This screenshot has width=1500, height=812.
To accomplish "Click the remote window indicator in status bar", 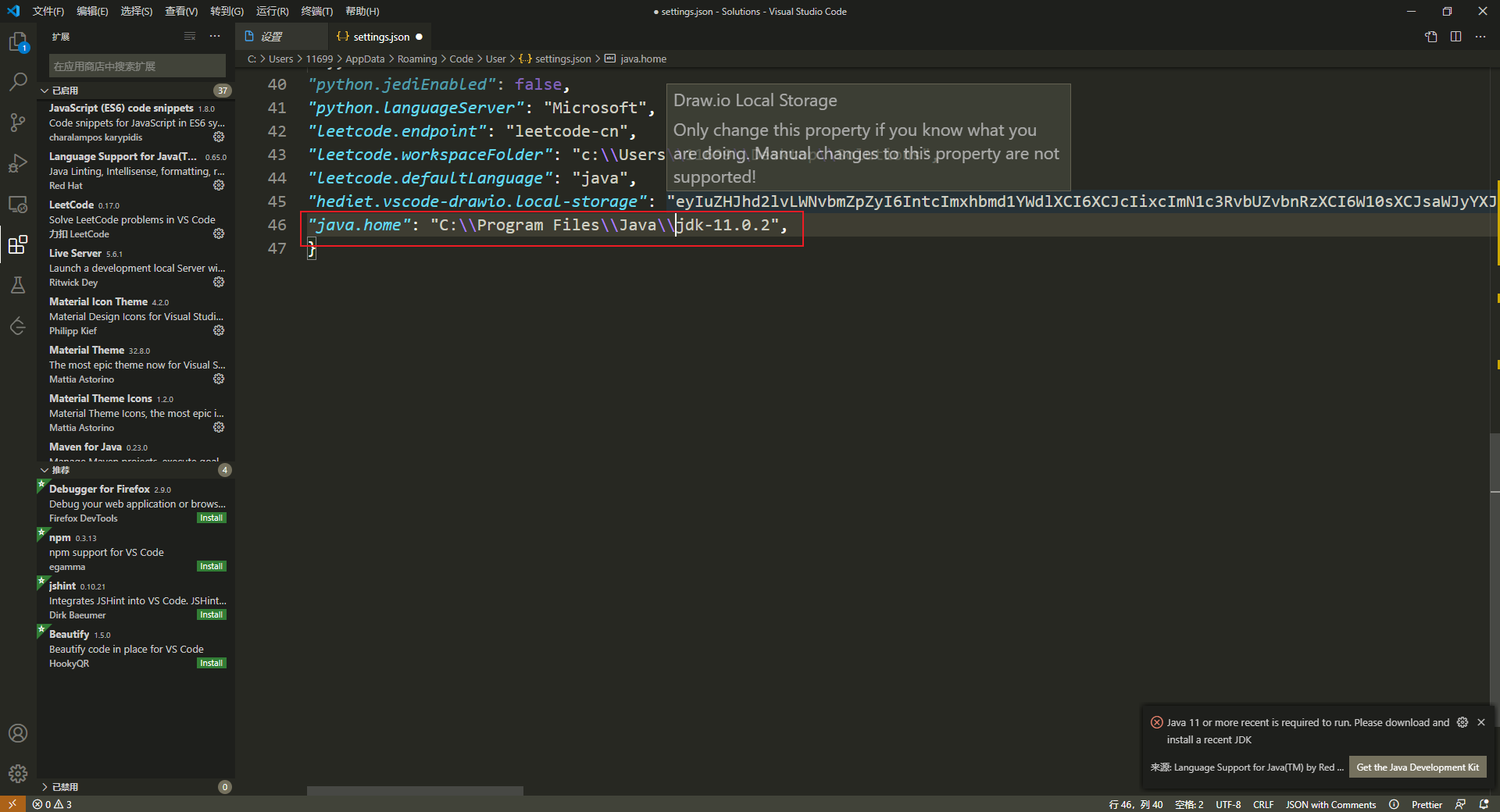I will (x=12, y=804).
